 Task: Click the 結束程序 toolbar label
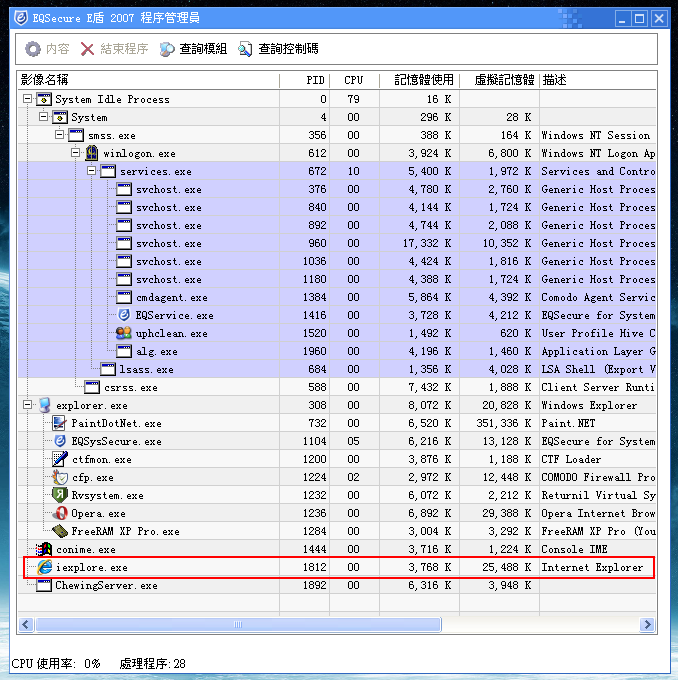[x=124, y=49]
